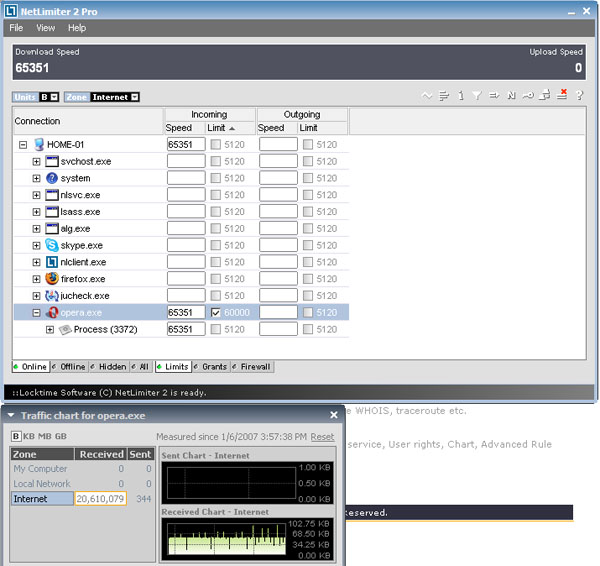Image resolution: width=600 pixels, height=566 pixels.
Task: Click the double-arrow toolbar icon
Action: [x=494, y=95]
